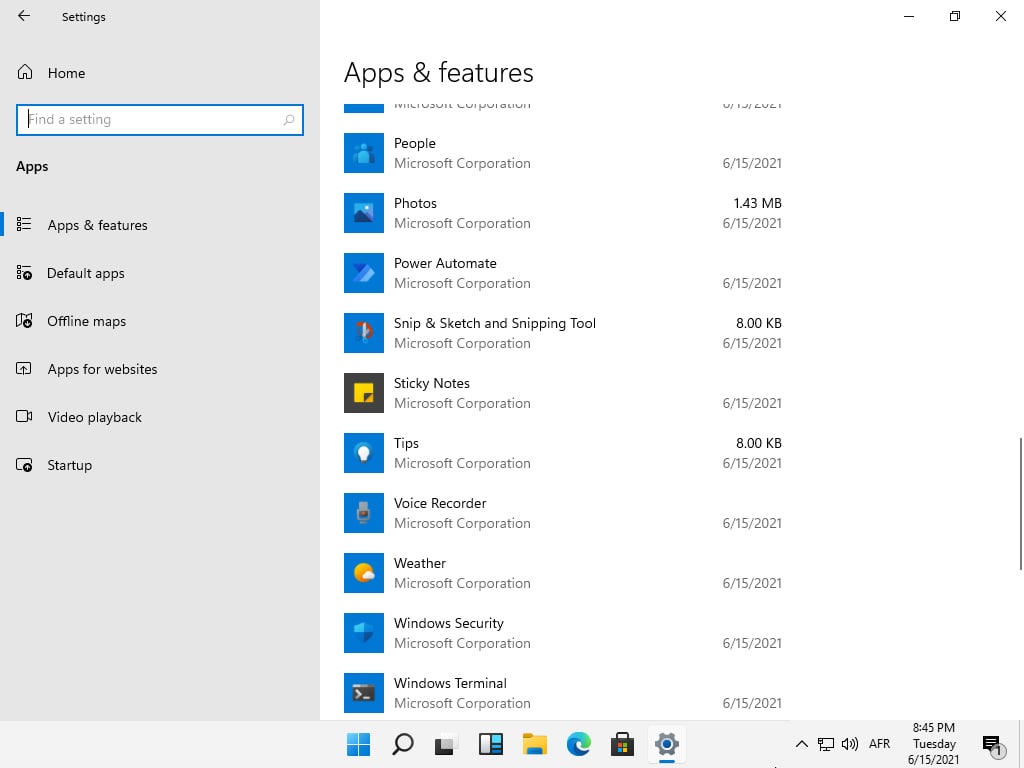Click the search magnifier in Find a setting

pos(289,120)
